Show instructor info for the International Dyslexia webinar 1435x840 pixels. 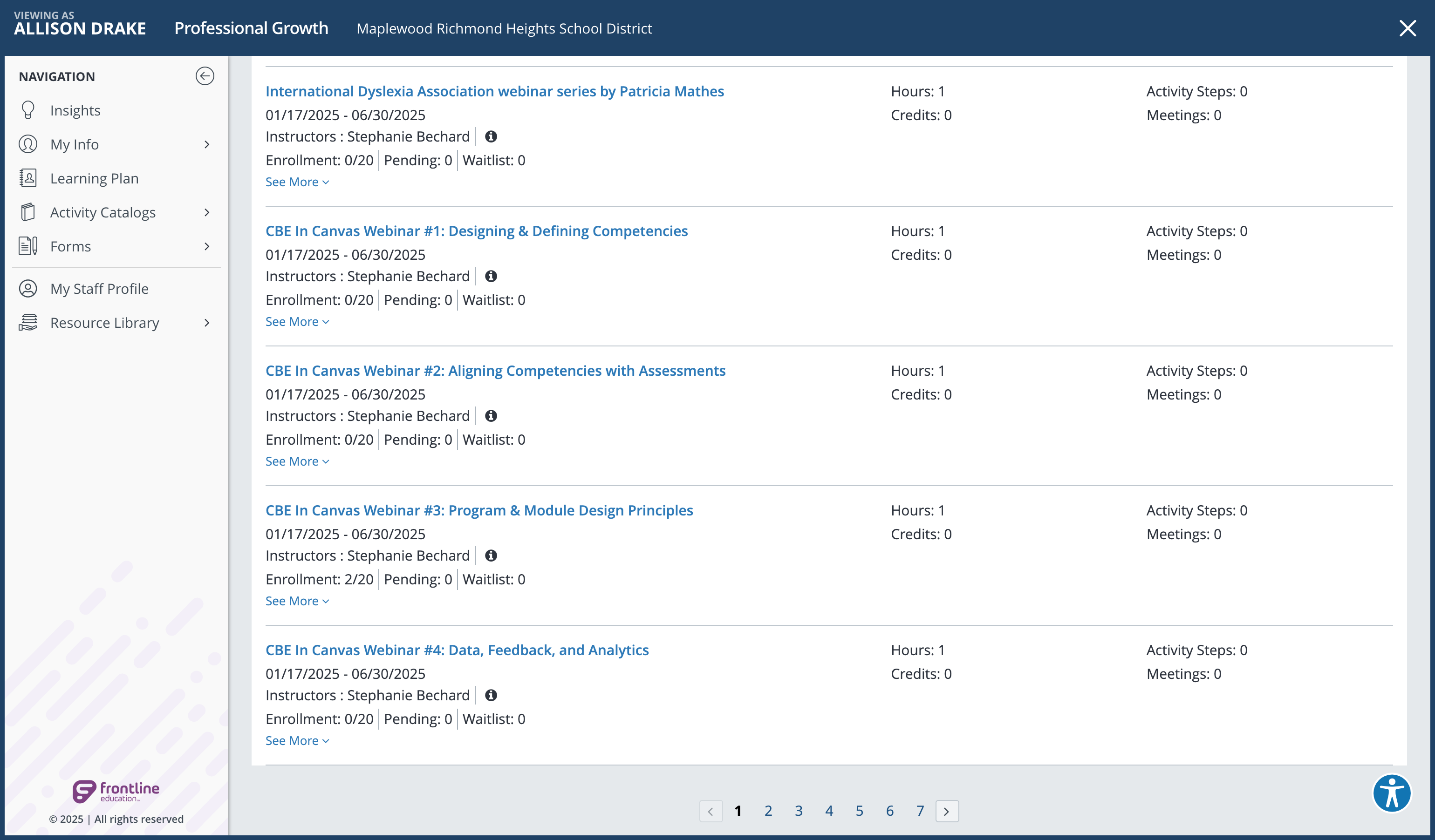[x=491, y=136]
